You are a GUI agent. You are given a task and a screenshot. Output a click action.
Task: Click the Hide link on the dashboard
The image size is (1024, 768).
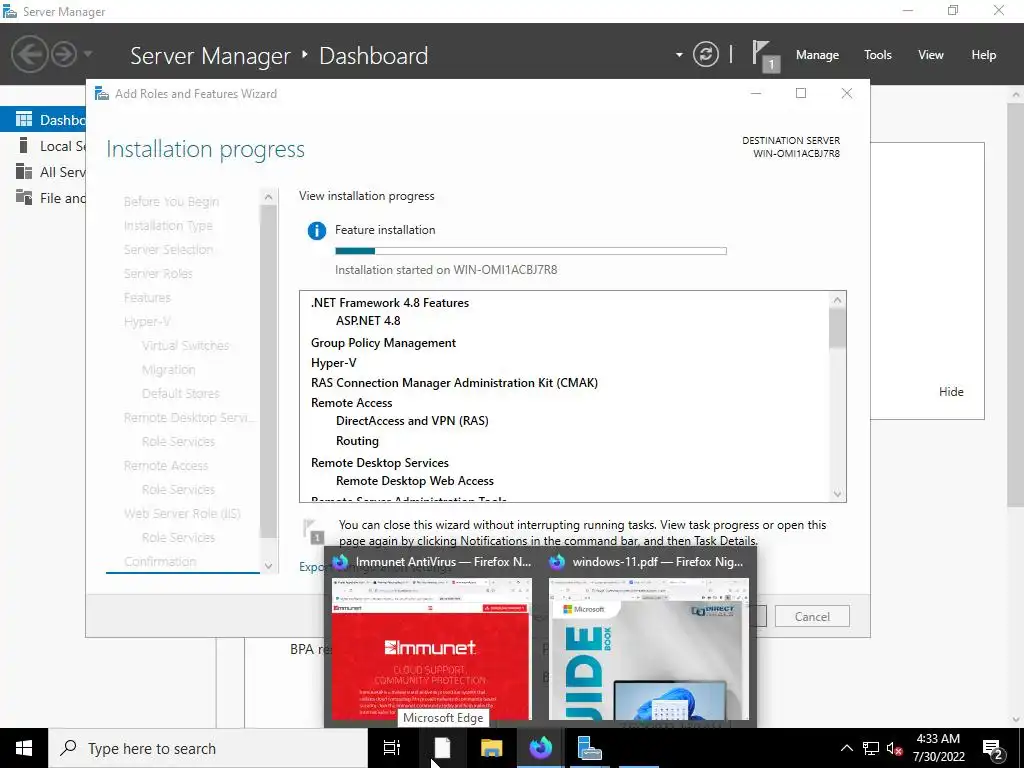(x=951, y=392)
